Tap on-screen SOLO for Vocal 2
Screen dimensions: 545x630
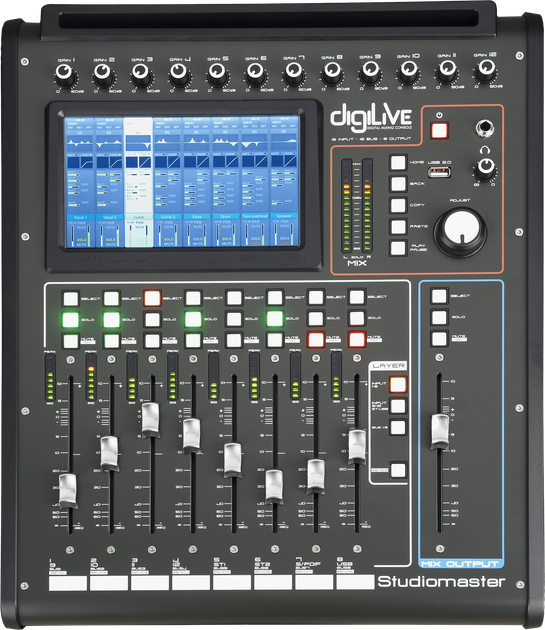click(110, 239)
